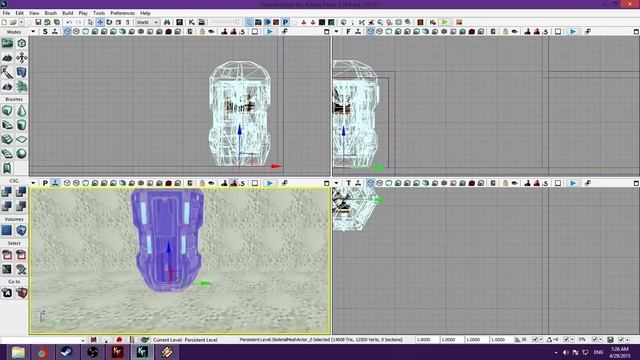Open the World coordinate system dropdown
The width and height of the screenshot is (640, 360).
click(147, 22)
